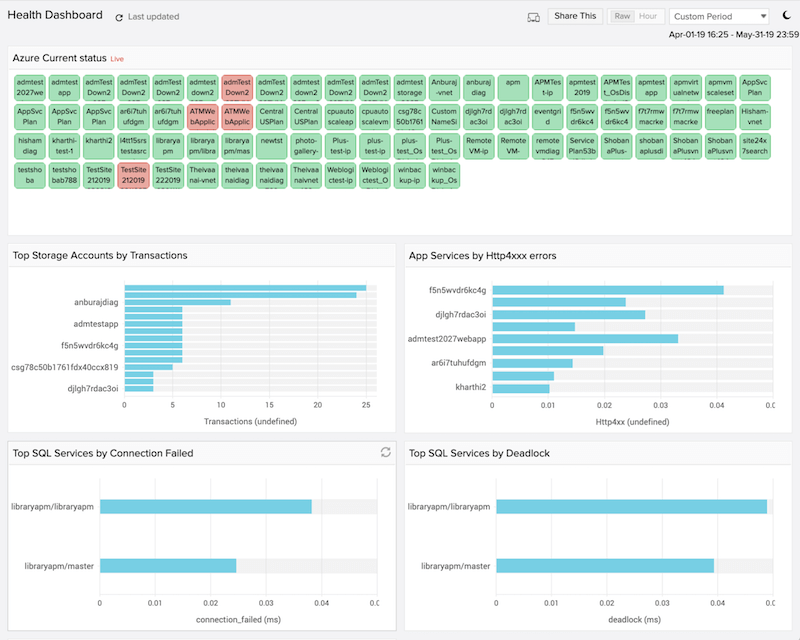
Task: Open the TestSite 222019 status tile
Action: [x=168, y=175]
